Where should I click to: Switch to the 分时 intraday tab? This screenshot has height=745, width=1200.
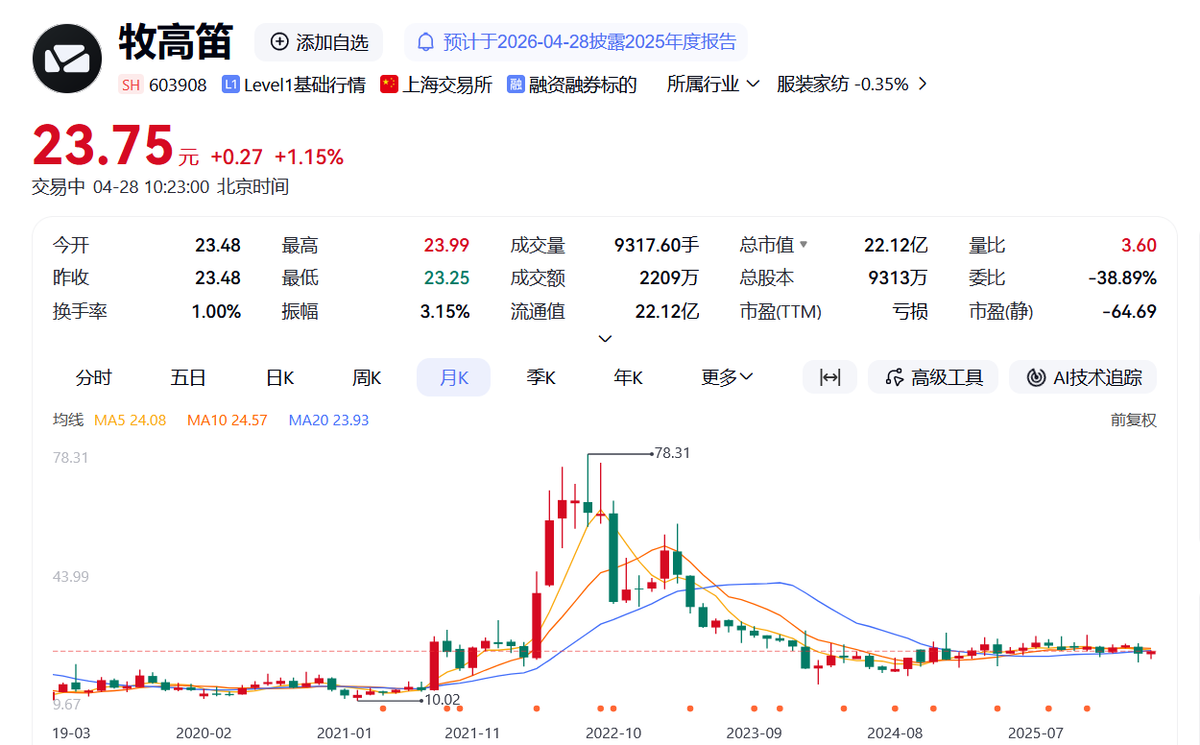(94, 377)
